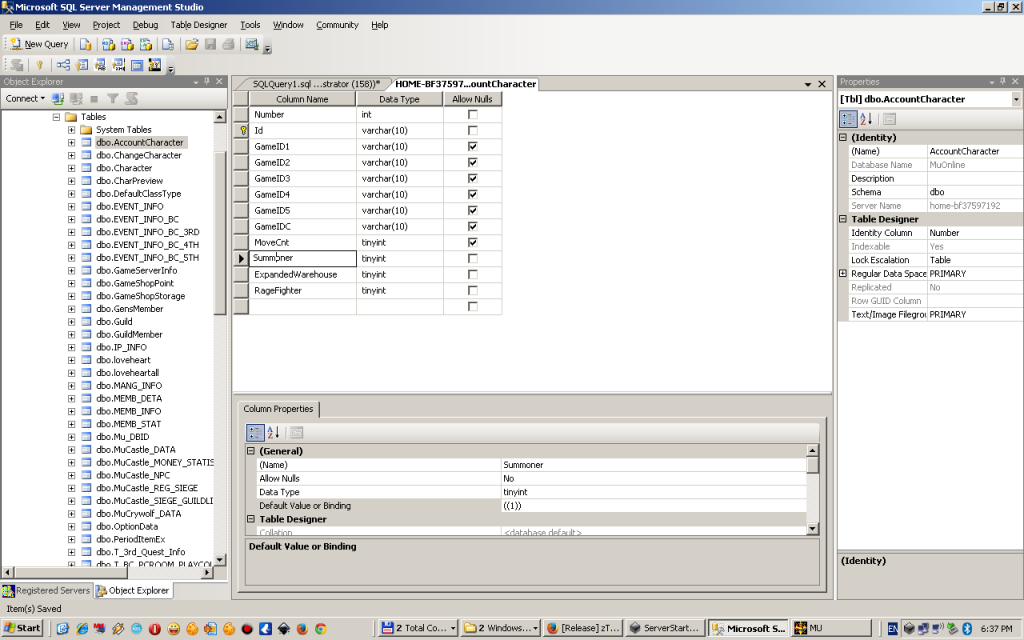Click the Set Primary Key icon
1024x640 pixels.
(x=40, y=65)
